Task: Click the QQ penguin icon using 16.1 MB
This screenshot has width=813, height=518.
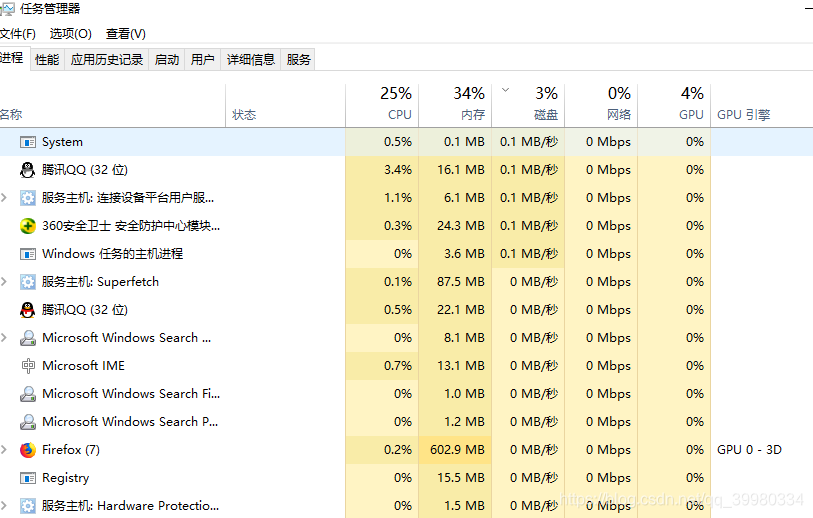Action: tap(27, 170)
